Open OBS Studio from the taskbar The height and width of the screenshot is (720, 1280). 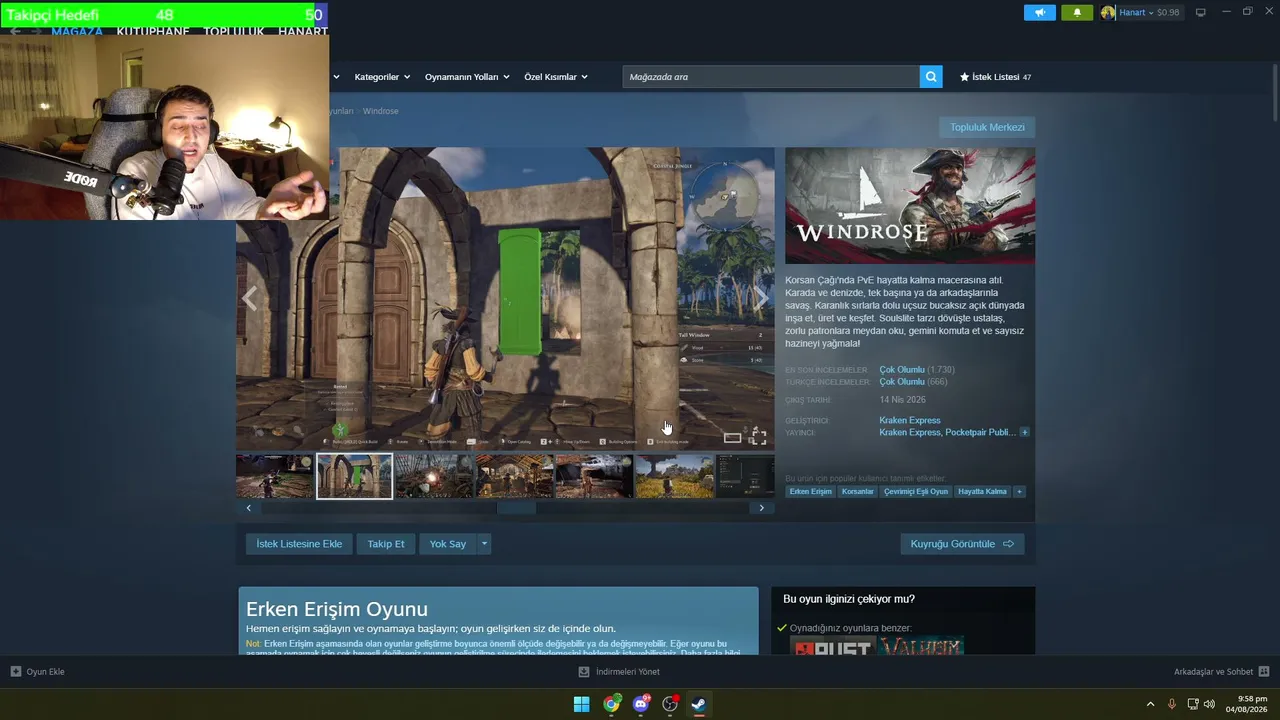click(670, 704)
